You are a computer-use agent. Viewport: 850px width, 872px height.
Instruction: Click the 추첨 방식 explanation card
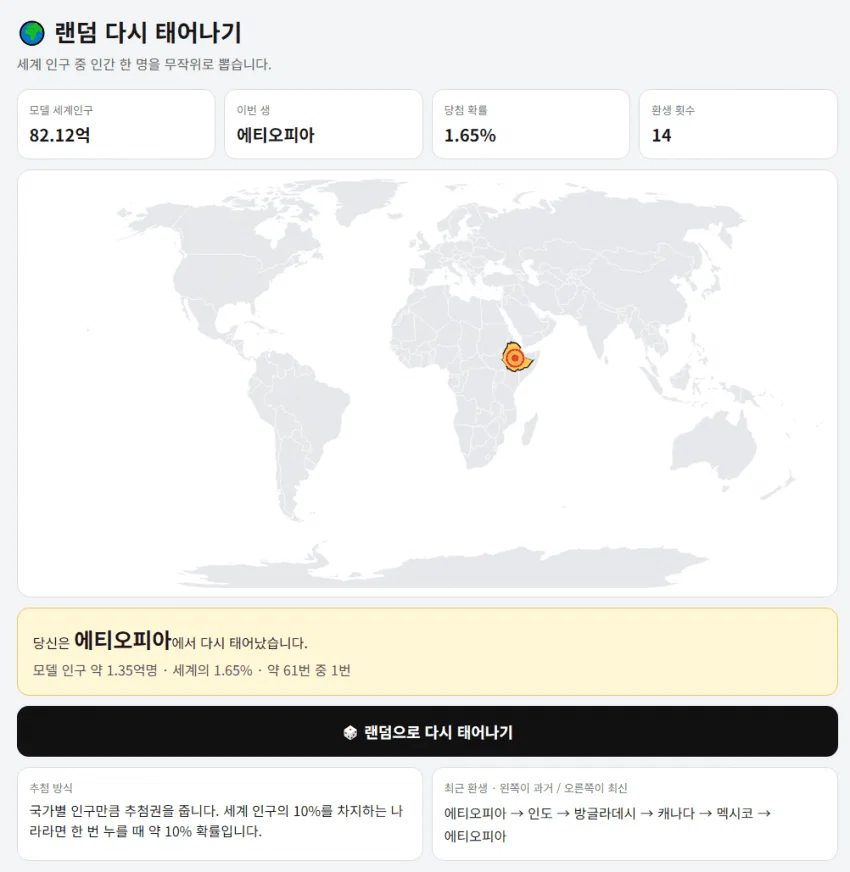coord(220,814)
